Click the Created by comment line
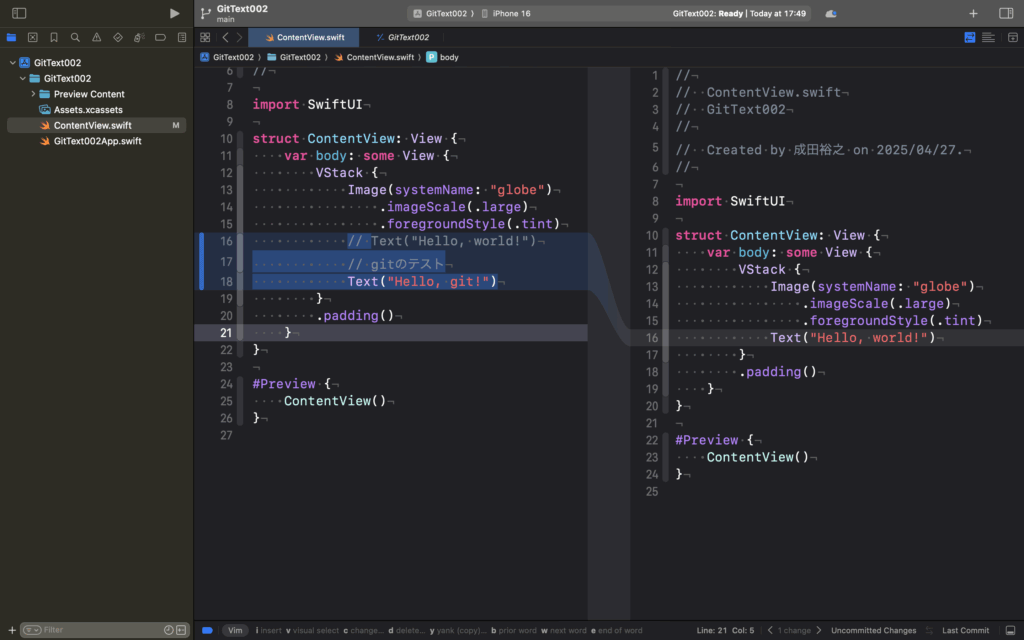This screenshot has height=640, width=1024. tap(819, 150)
